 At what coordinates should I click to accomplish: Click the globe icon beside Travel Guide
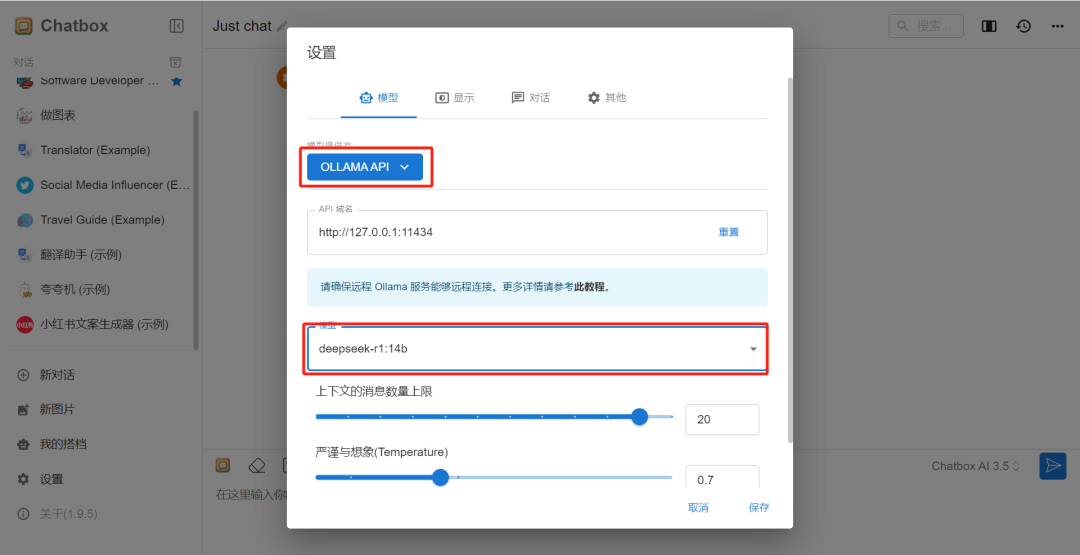tap(25, 220)
